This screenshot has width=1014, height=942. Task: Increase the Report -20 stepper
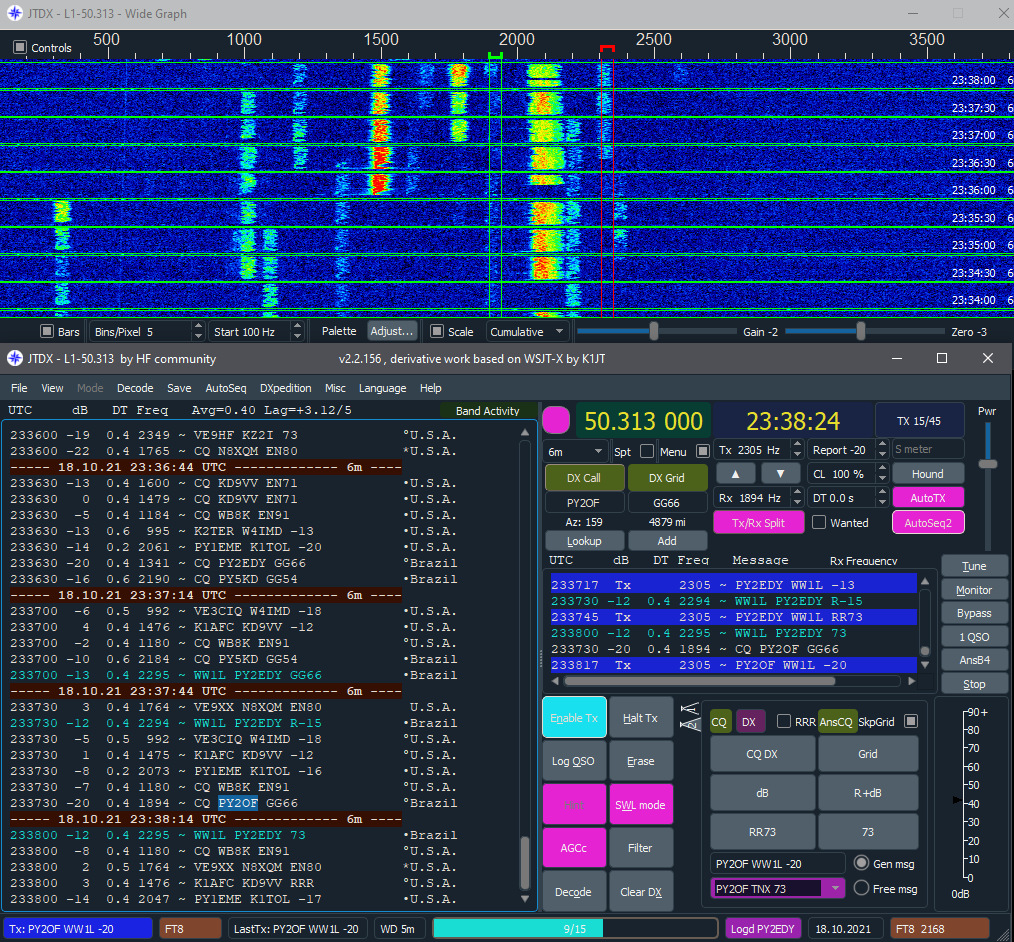(882, 445)
